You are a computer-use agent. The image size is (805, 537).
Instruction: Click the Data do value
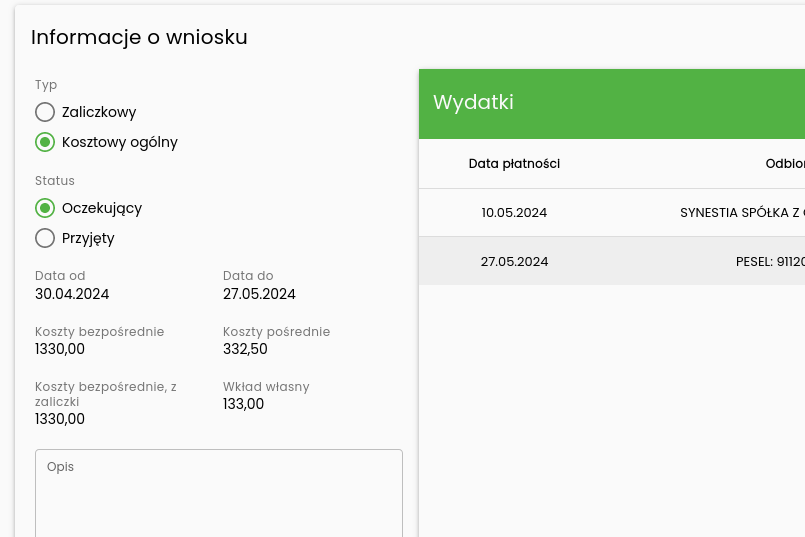259,294
